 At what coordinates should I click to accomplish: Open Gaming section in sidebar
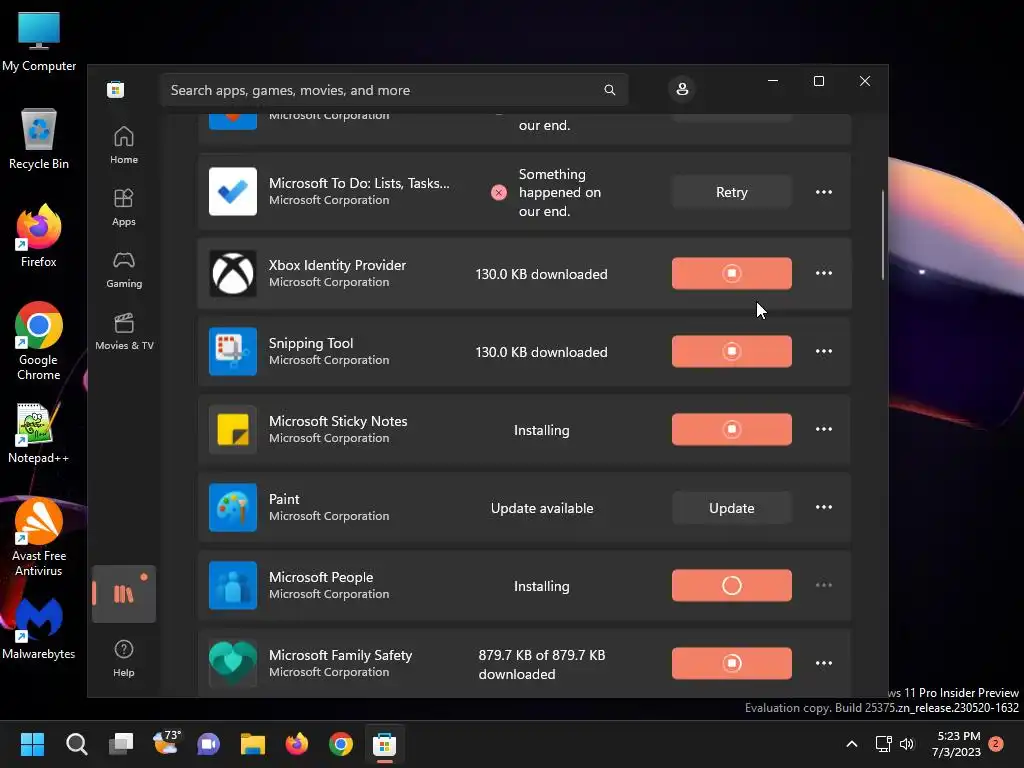[123, 269]
